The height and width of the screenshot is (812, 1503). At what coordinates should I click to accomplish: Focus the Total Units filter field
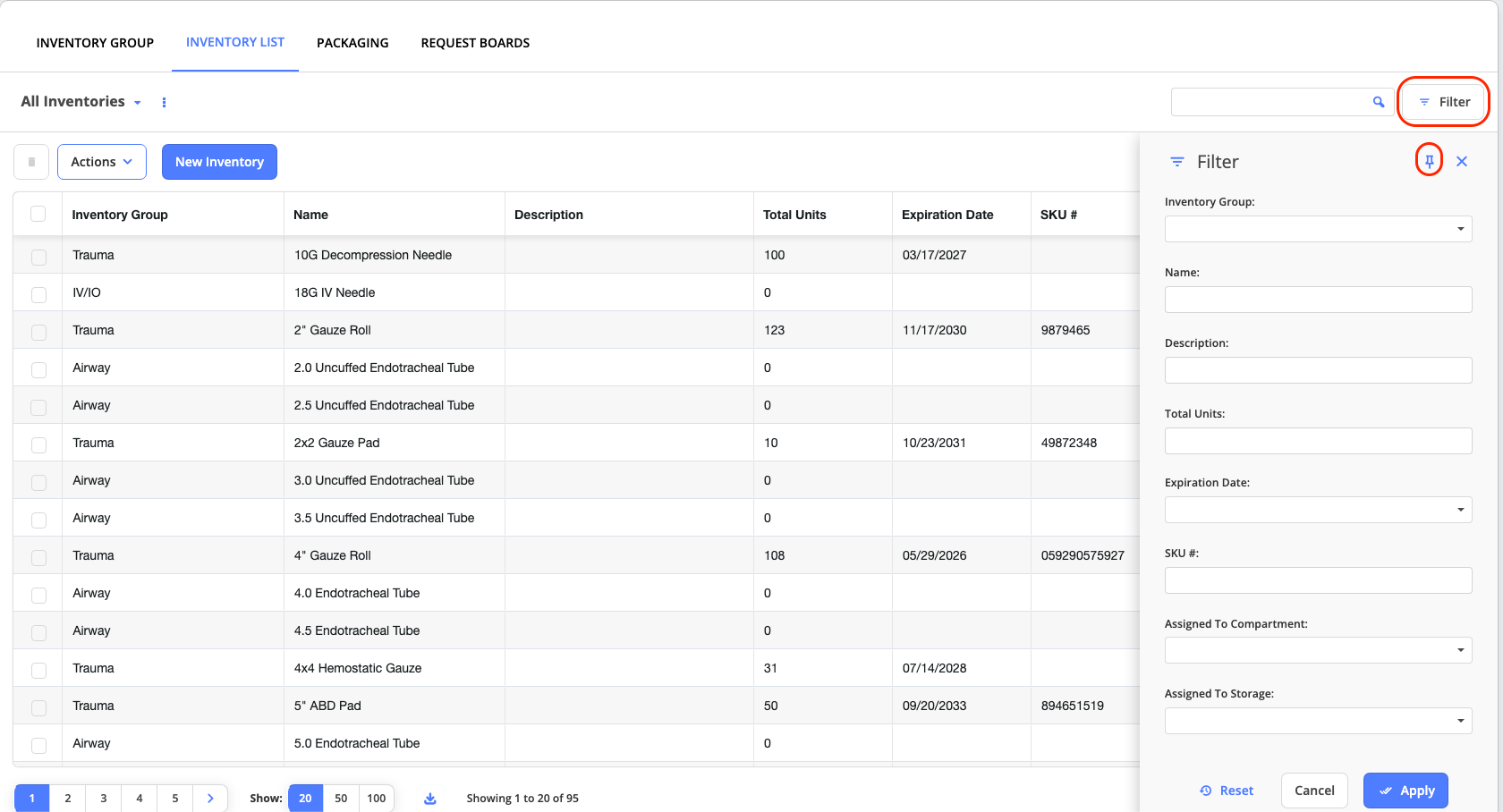(1318, 441)
